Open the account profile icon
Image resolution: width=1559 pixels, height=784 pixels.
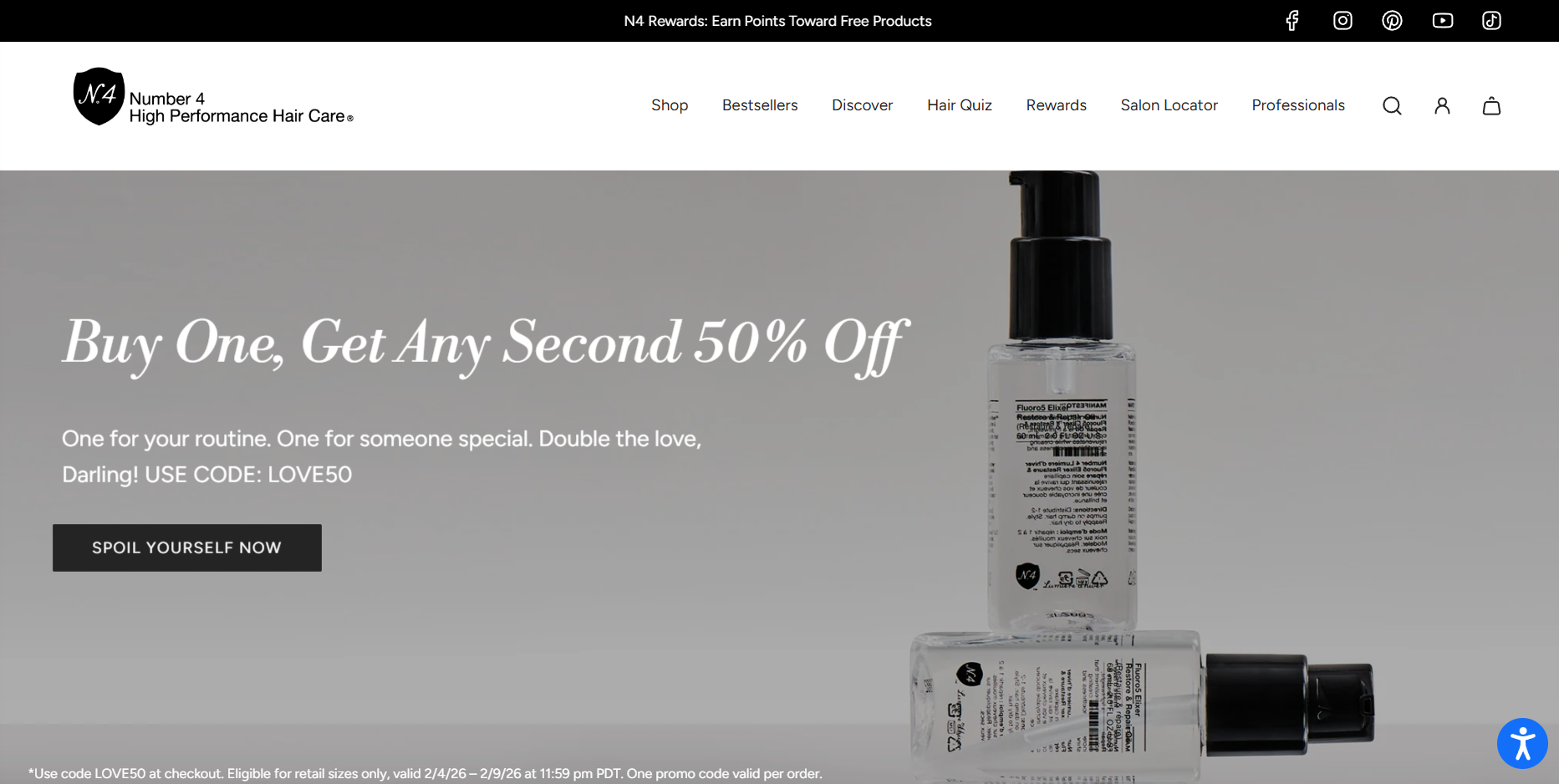coord(1442,106)
